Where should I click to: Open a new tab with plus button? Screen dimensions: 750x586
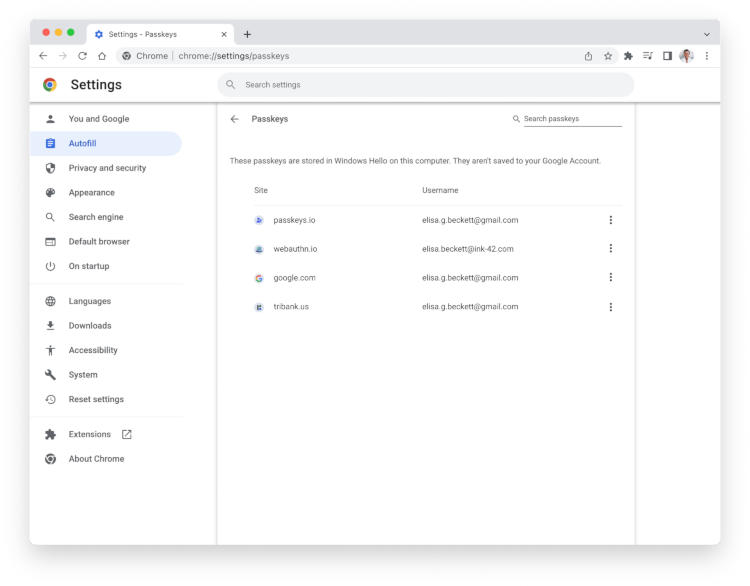pyautogui.click(x=247, y=34)
